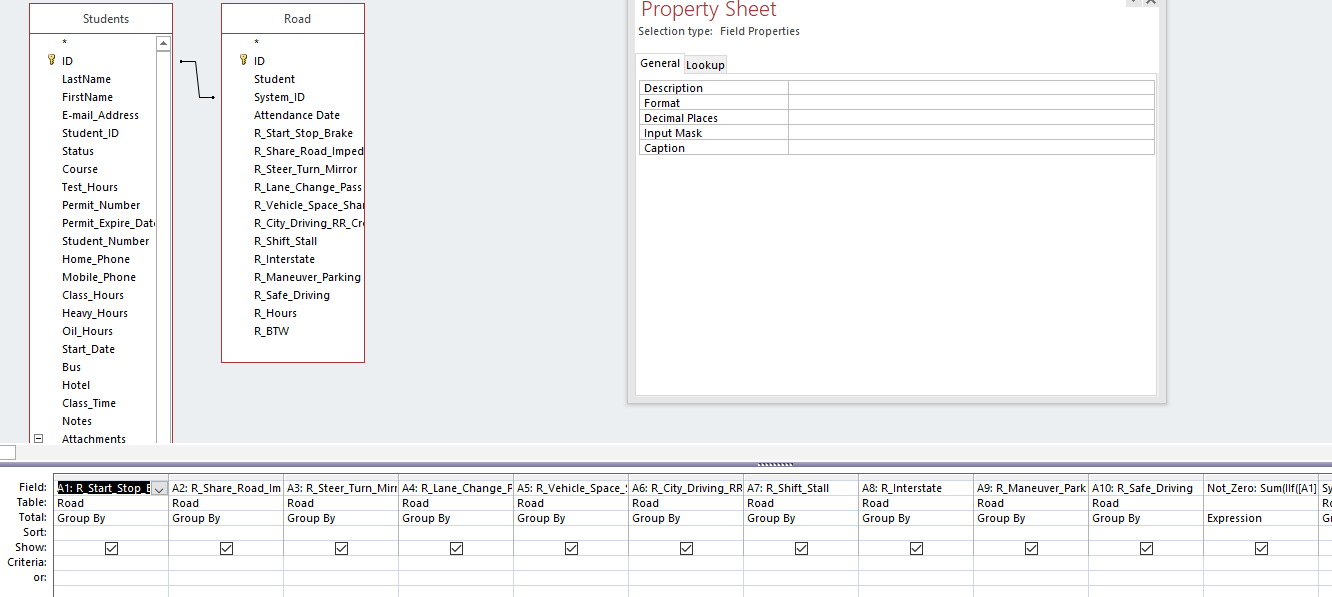
Task: Click the Students table title bar
Action: (101, 19)
